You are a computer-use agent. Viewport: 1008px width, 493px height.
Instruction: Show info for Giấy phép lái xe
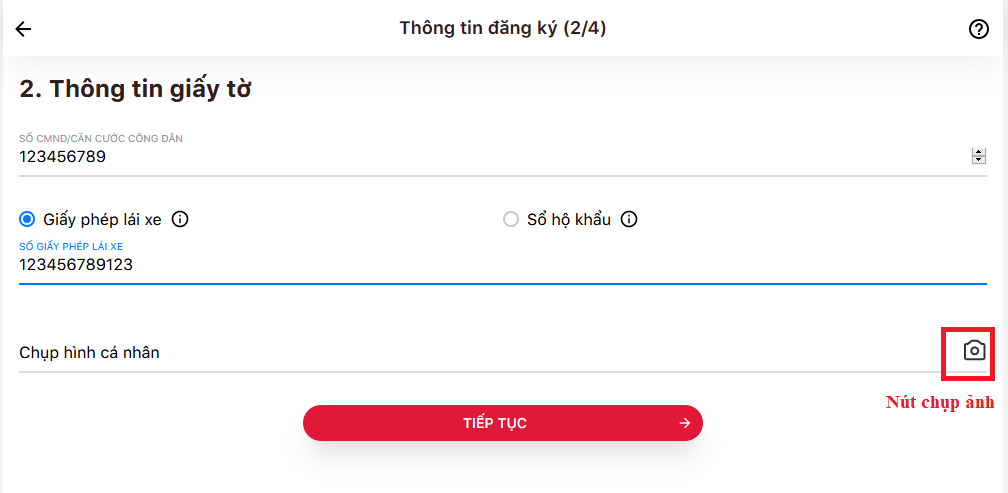(181, 219)
